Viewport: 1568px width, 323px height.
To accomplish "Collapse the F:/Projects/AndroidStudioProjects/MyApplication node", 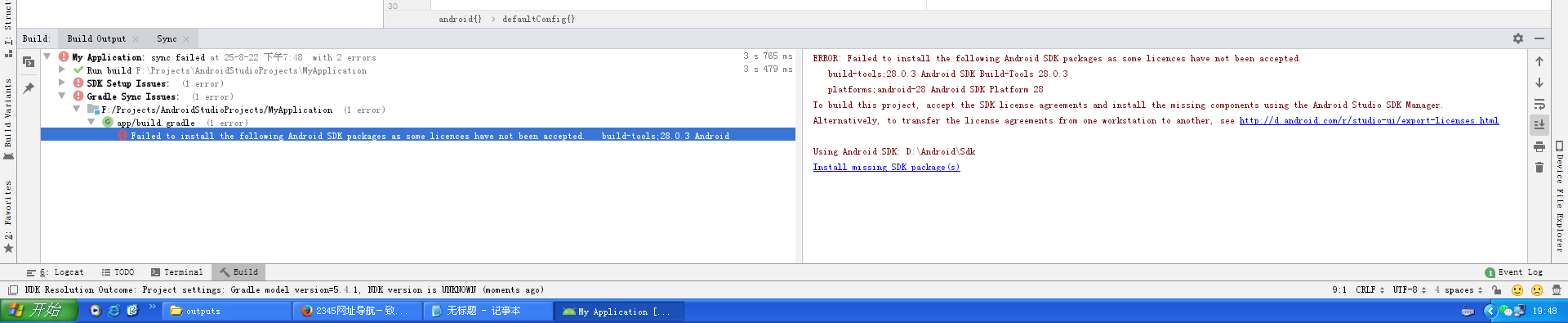I will coord(77,110).
